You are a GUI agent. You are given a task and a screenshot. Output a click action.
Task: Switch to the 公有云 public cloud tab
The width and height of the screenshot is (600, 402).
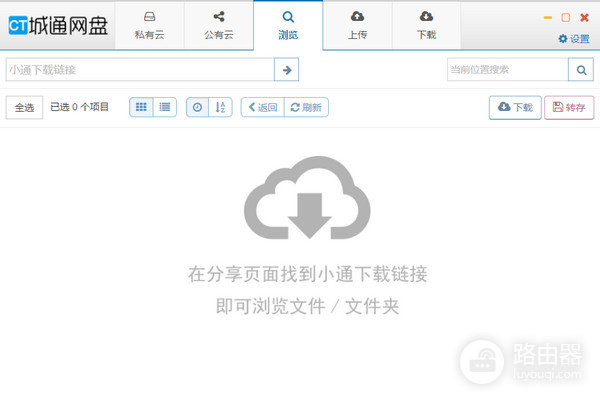(219, 26)
